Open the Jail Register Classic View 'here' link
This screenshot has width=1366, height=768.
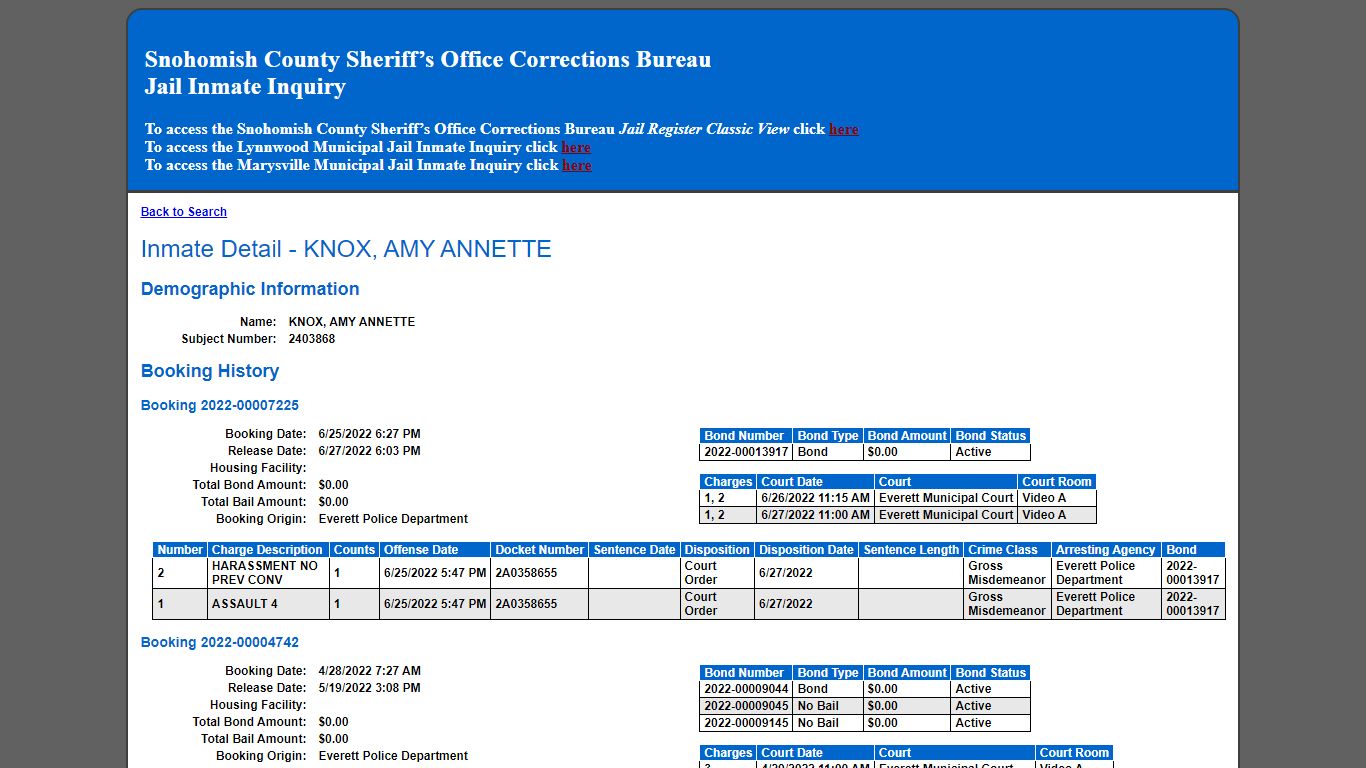pos(843,129)
